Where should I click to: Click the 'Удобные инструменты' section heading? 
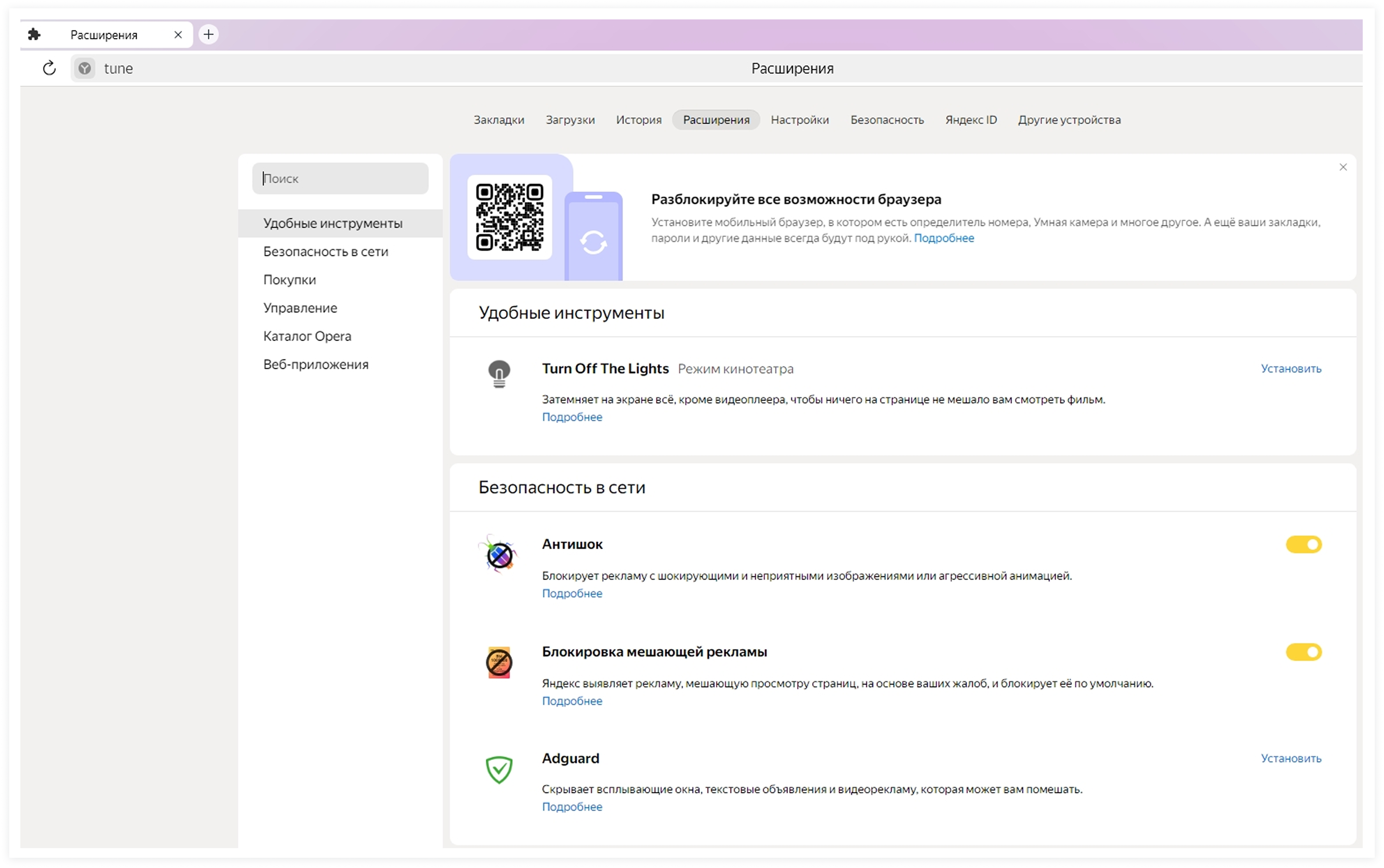571,313
